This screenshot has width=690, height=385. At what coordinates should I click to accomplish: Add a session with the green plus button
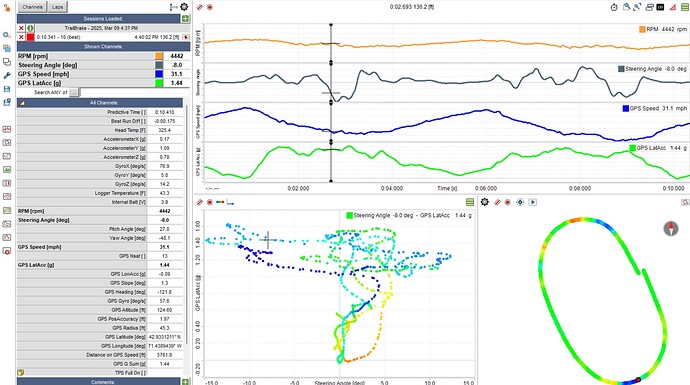185,19
